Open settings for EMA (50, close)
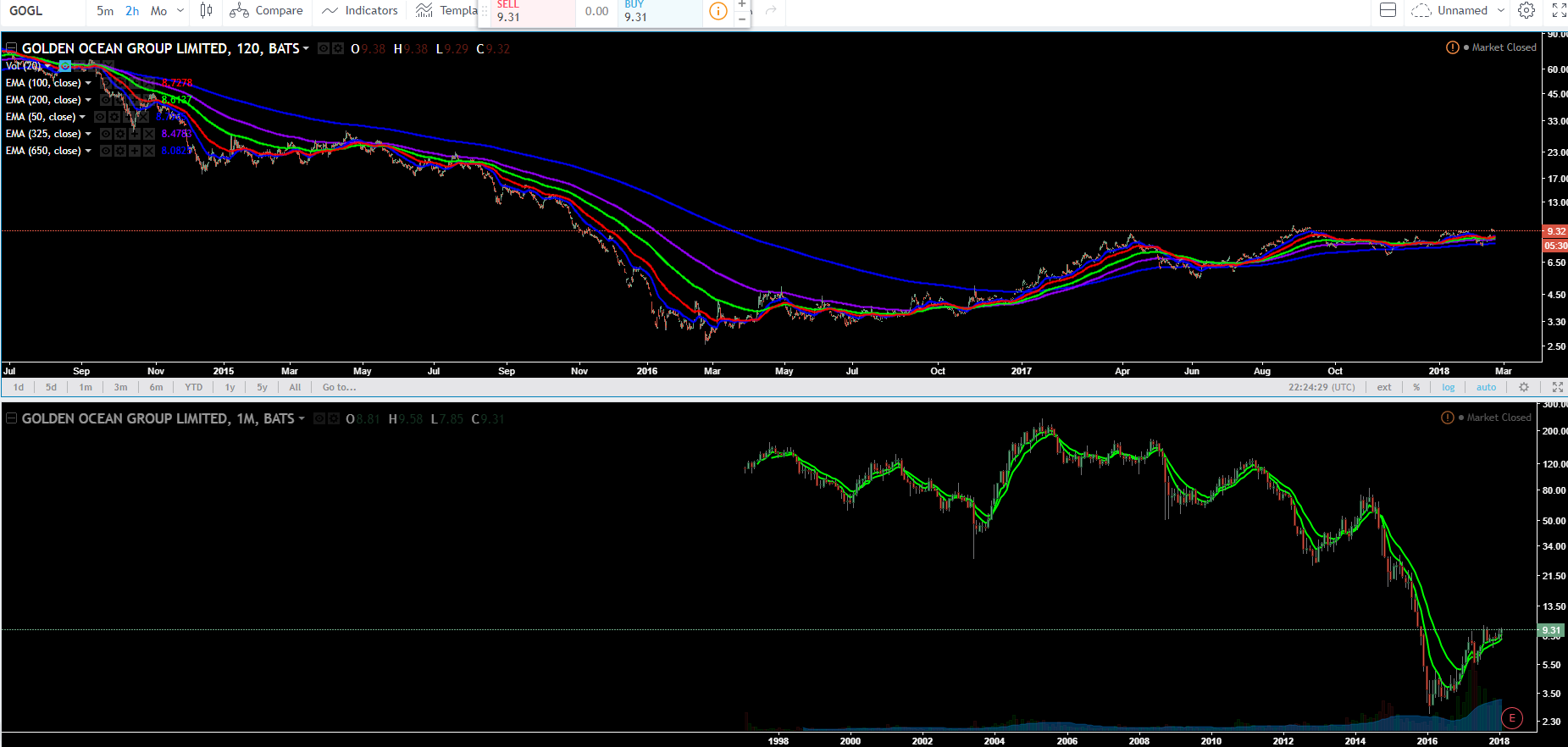 click(x=114, y=117)
